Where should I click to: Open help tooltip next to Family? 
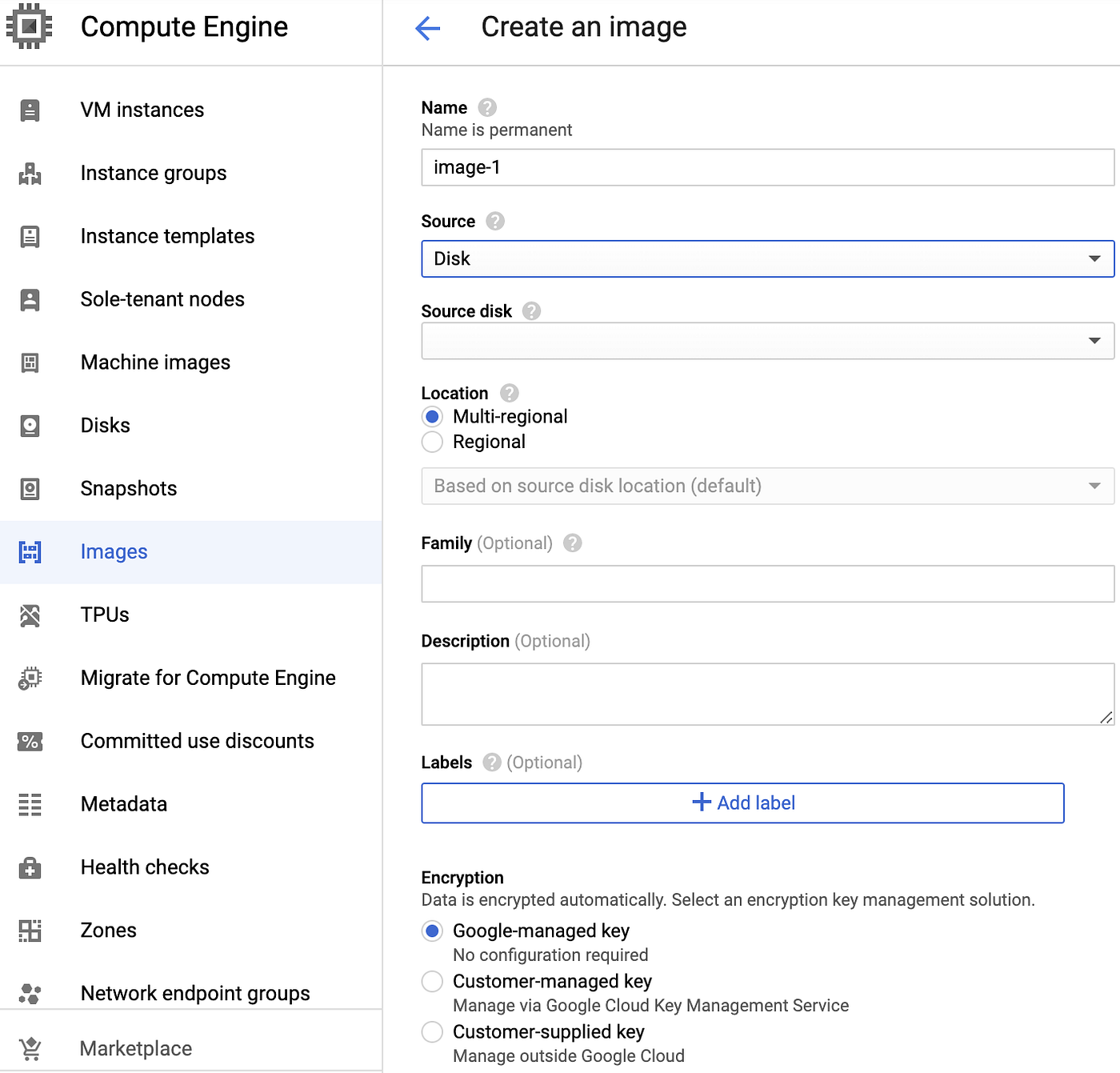(x=572, y=543)
